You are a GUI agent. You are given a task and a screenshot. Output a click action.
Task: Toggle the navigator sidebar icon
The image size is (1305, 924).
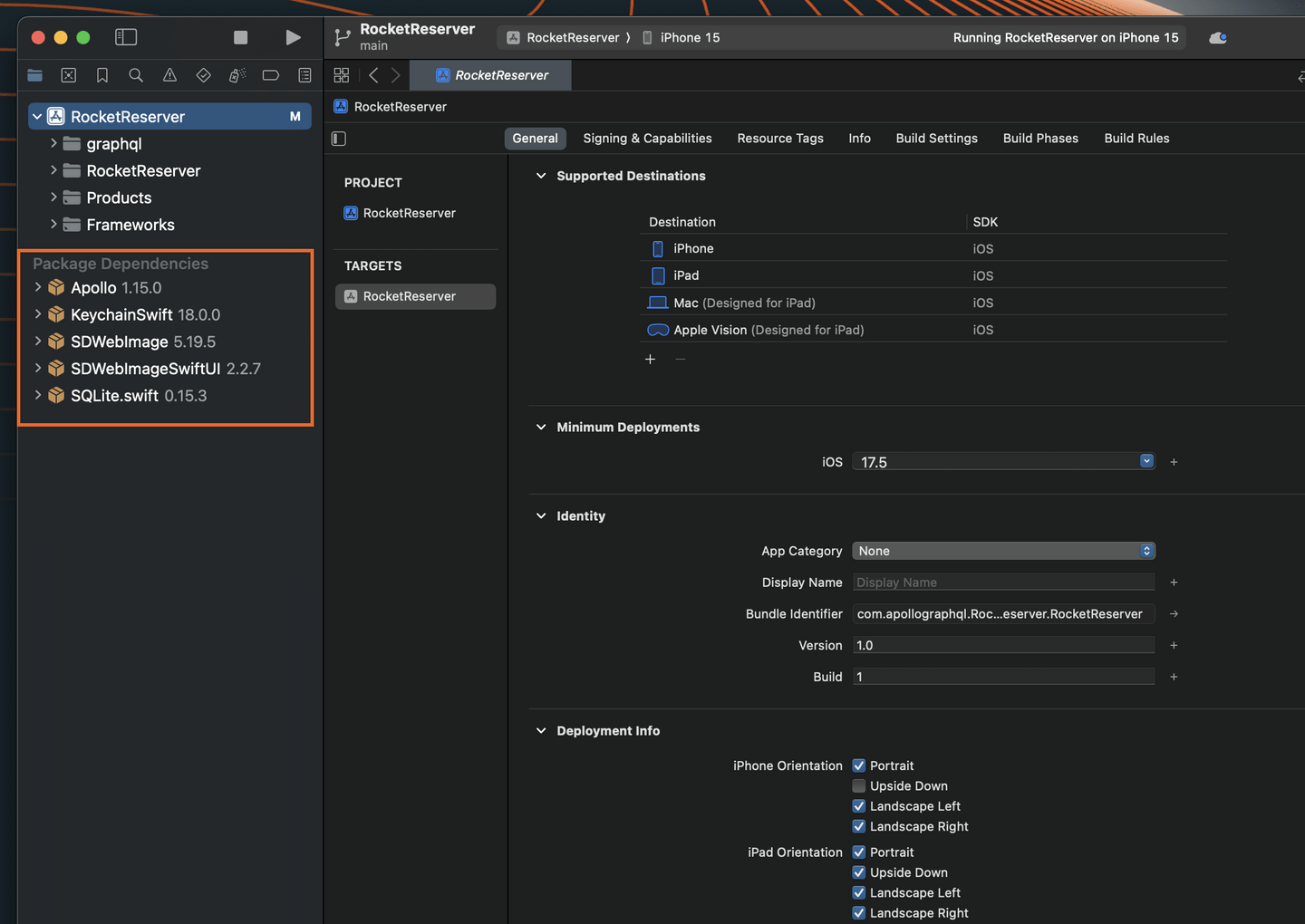pyautogui.click(x=126, y=37)
